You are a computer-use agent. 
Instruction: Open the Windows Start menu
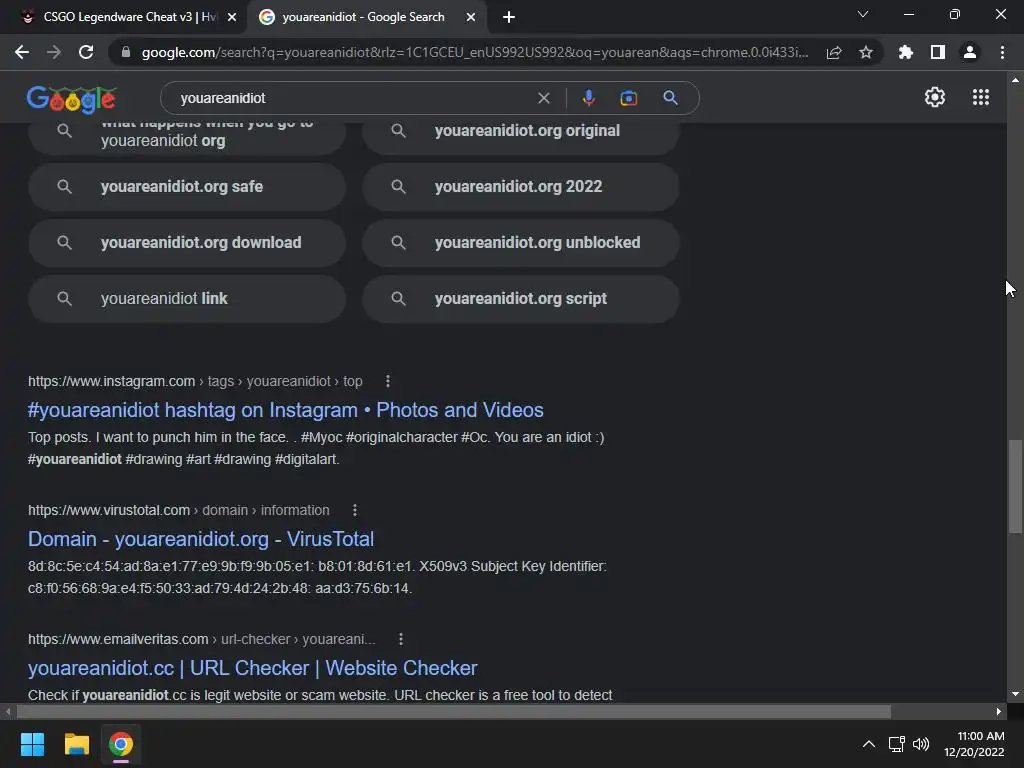point(32,744)
